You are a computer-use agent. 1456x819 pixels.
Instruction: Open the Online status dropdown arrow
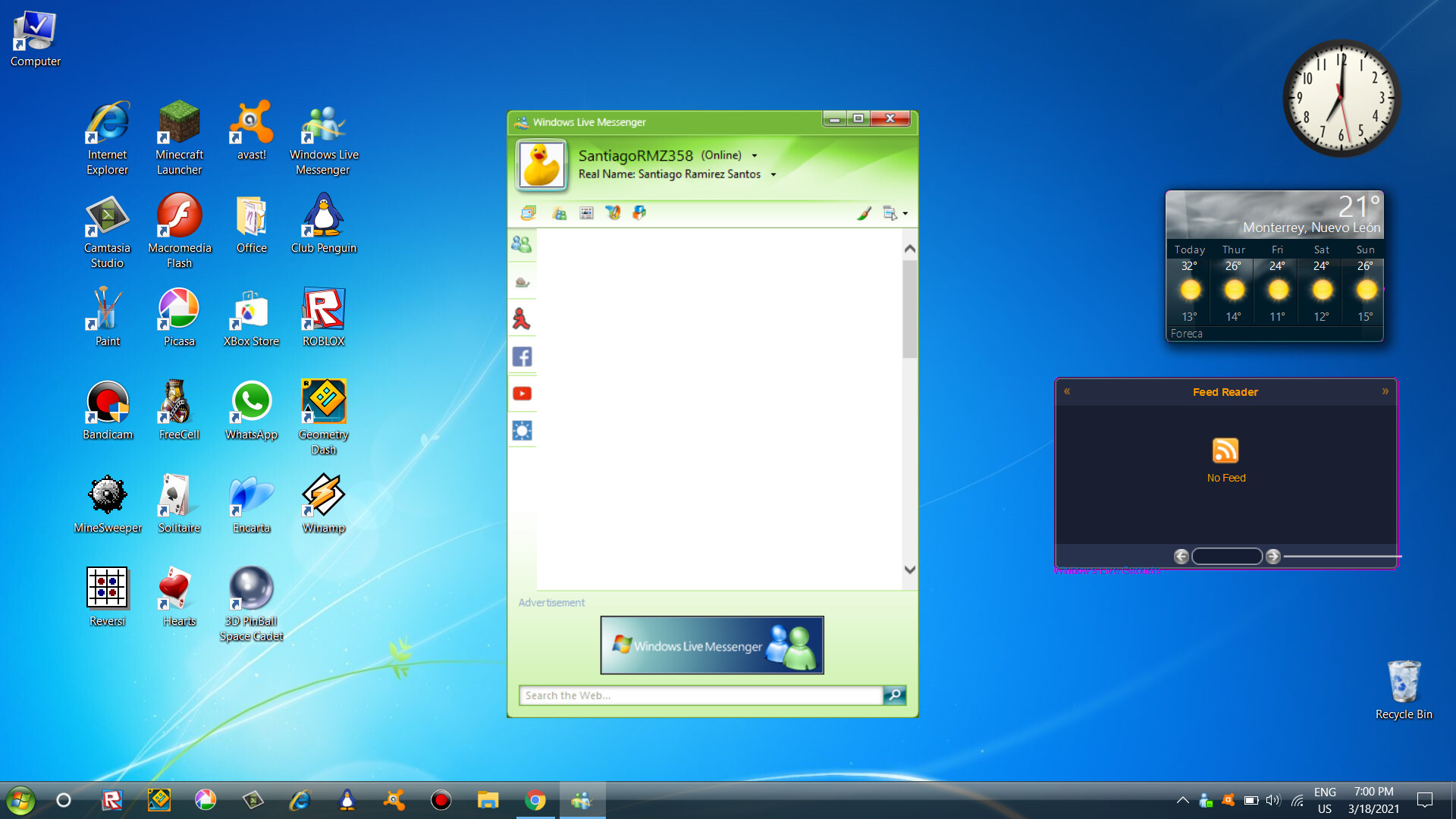pyautogui.click(x=755, y=155)
